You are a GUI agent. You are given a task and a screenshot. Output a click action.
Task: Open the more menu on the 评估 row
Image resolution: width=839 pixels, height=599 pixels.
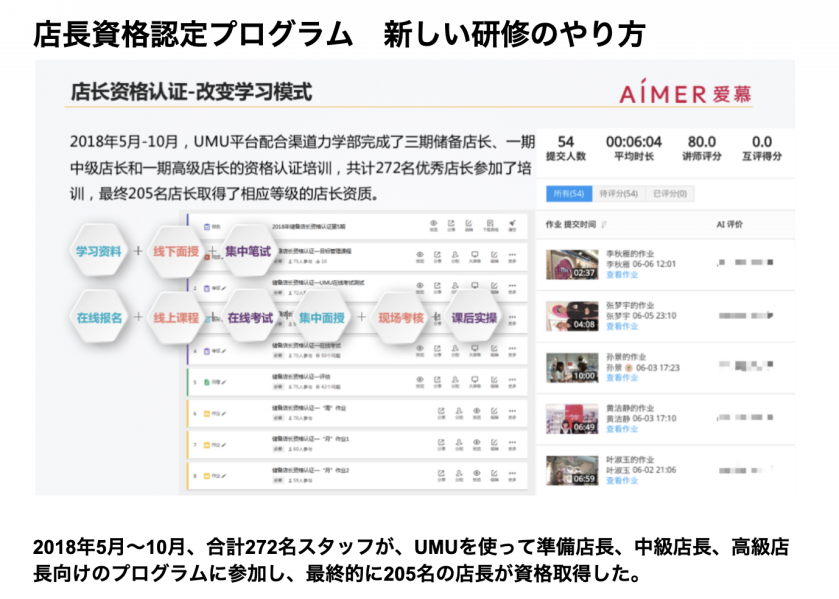tap(512, 380)
